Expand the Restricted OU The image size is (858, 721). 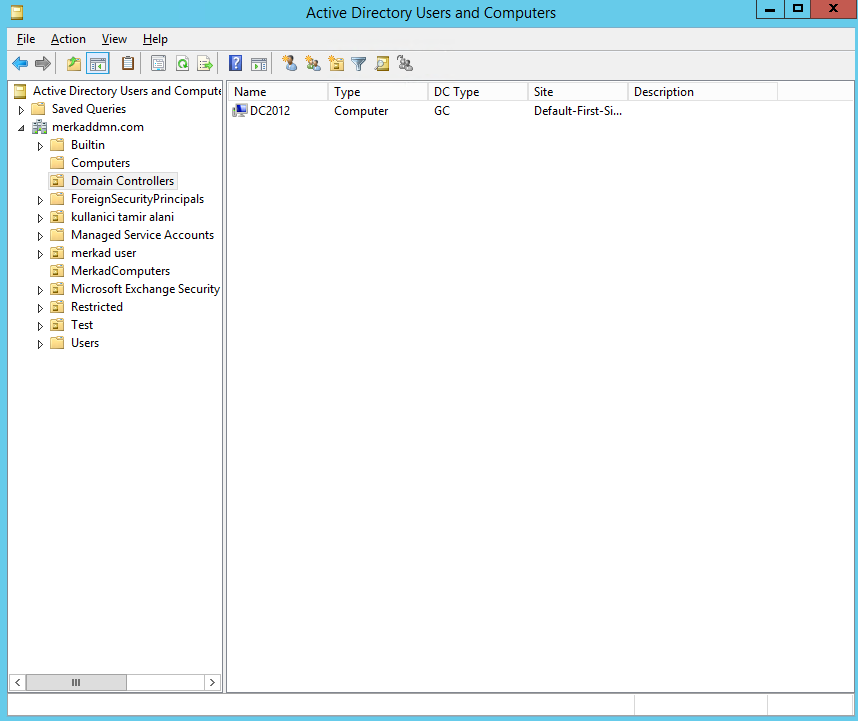[x=40, y=308]
